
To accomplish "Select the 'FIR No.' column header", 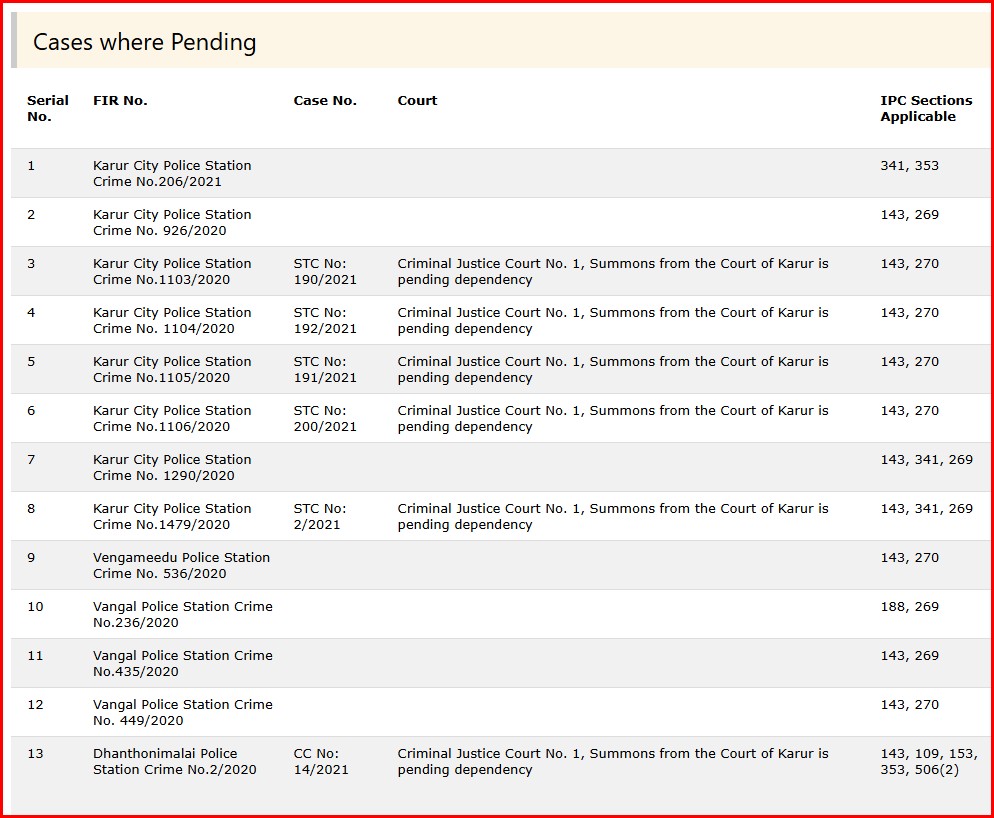I will 120,100.
